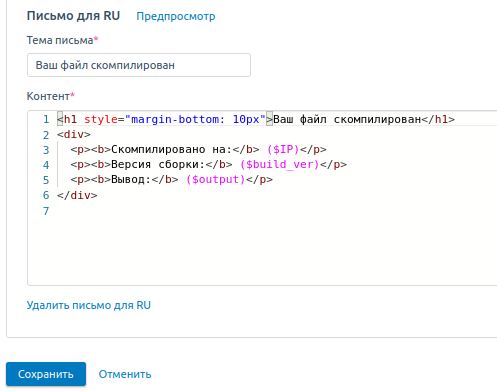Select line number 5 in gutter
This screenshot has width=497, height=391.
46,180
